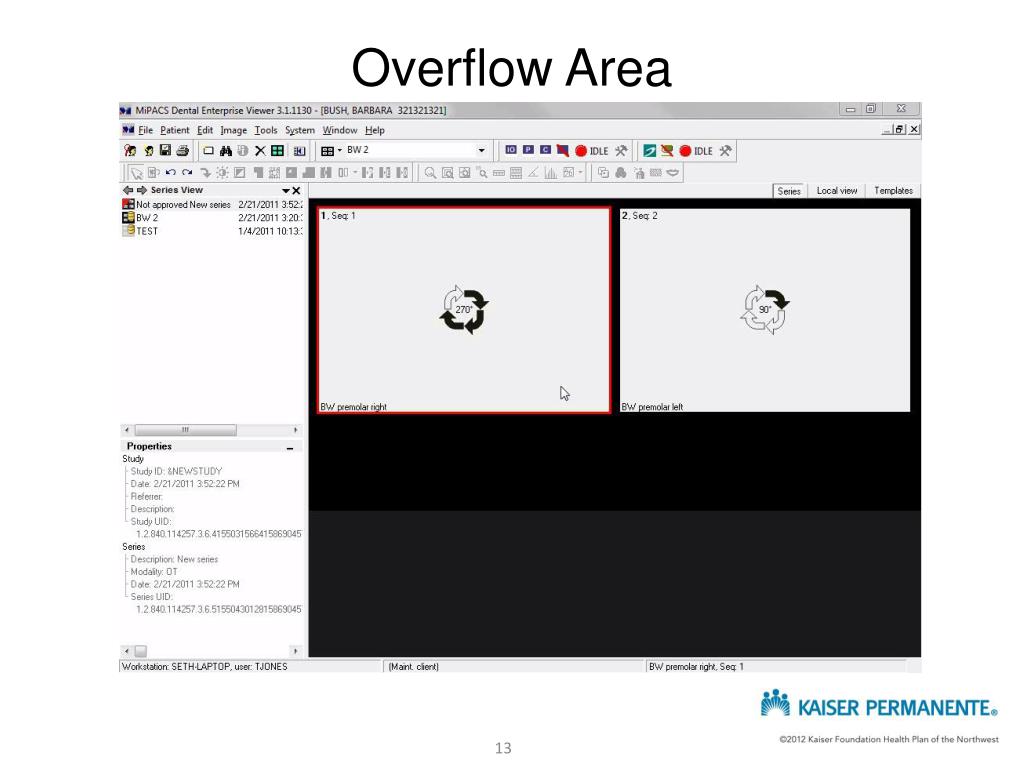
Task: Click the black X delete icon
Action: (x=260, y=151)
